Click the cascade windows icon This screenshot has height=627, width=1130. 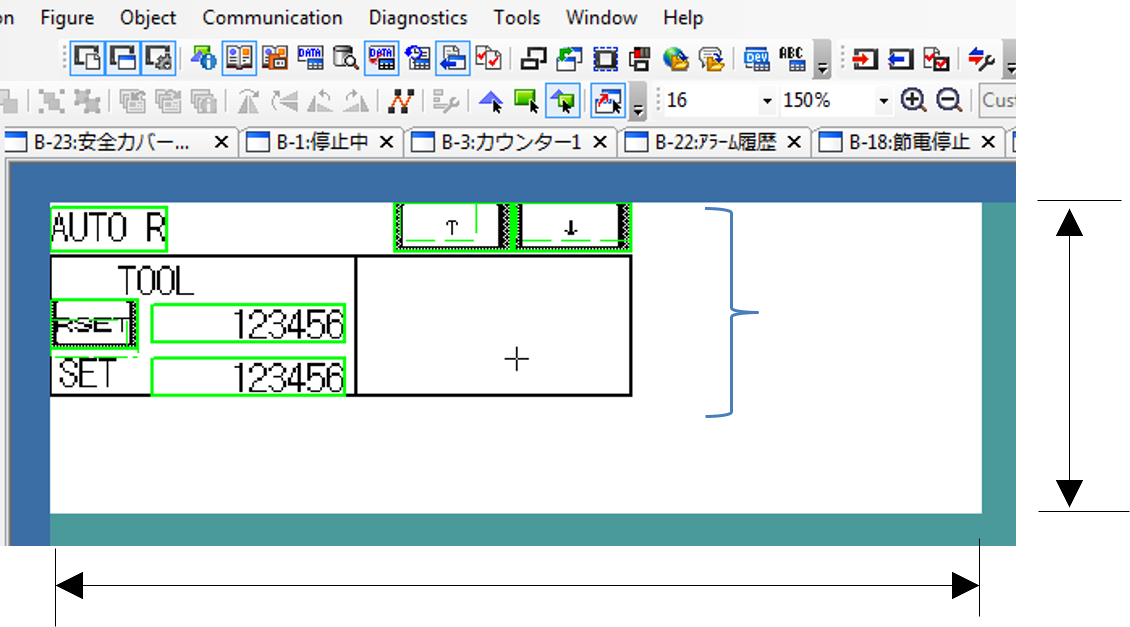(x=533, y=58)
